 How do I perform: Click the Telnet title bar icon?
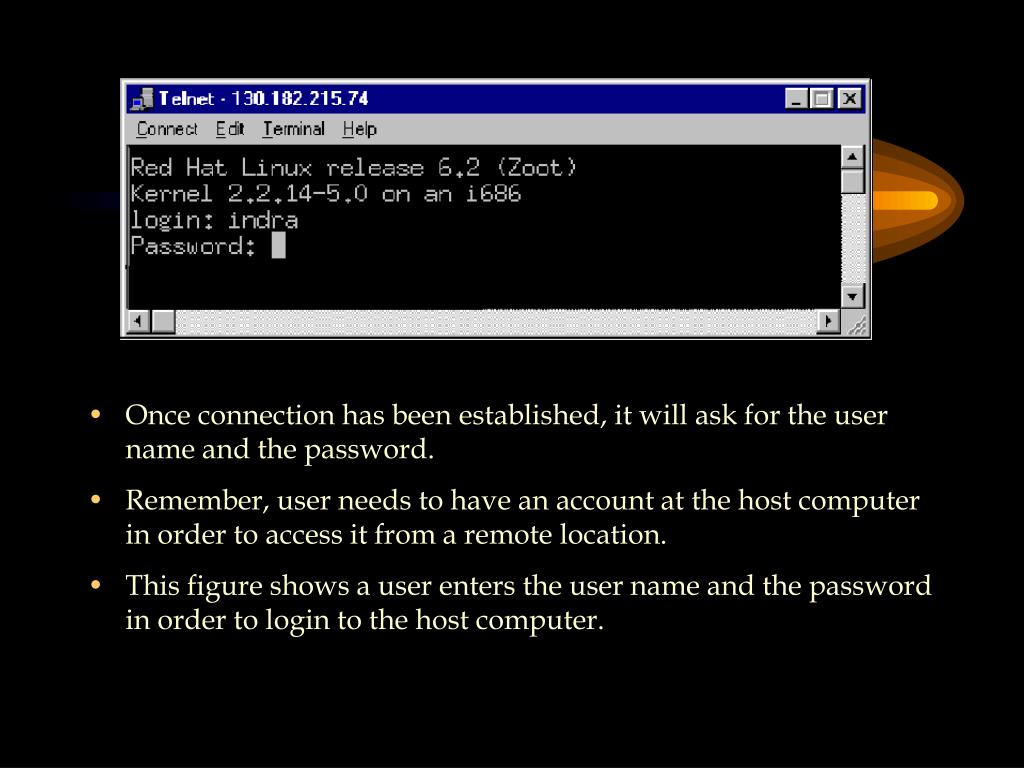142,99
